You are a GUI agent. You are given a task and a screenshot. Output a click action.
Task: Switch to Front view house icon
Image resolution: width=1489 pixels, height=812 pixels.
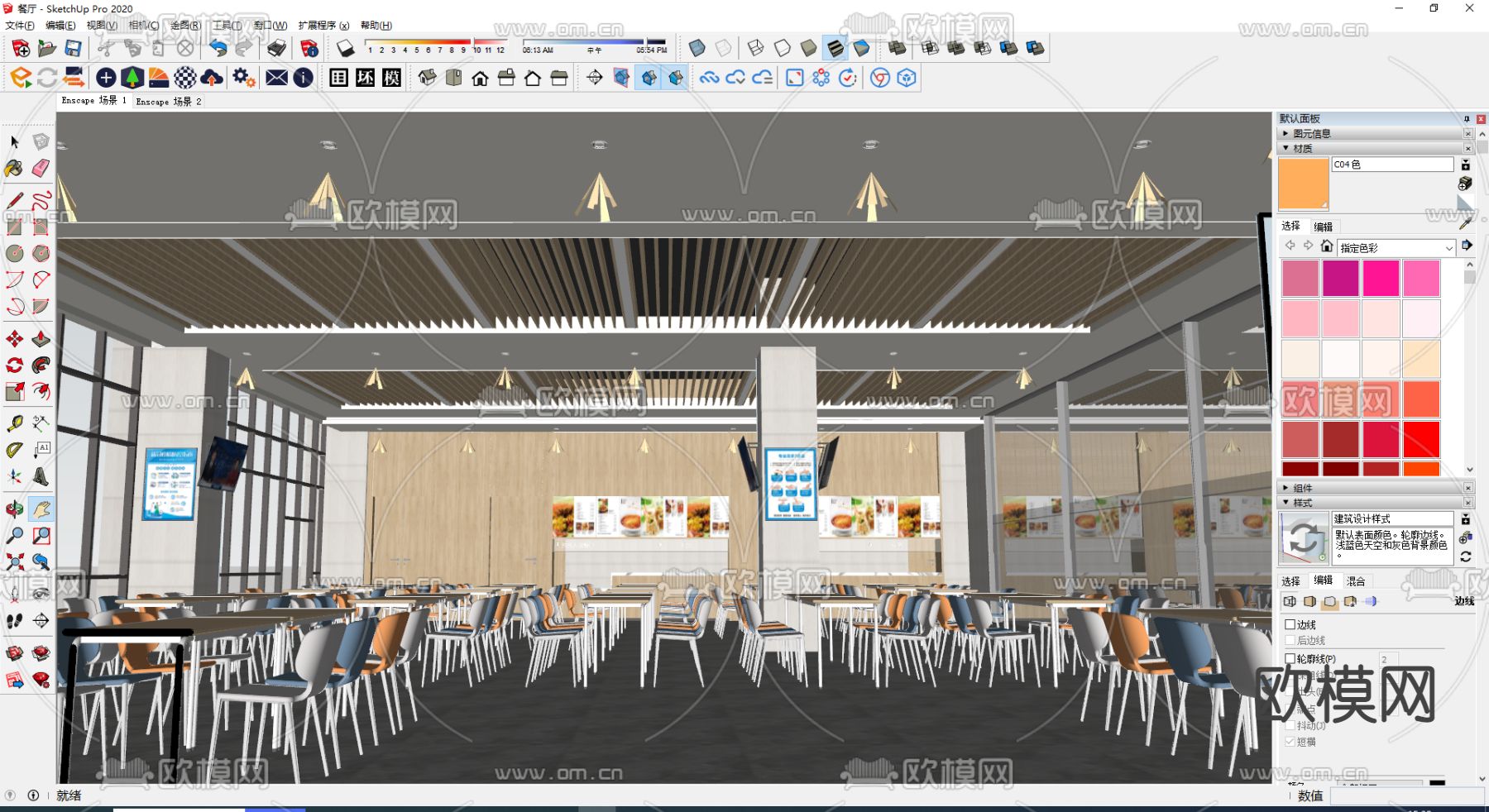coord(480,78)
